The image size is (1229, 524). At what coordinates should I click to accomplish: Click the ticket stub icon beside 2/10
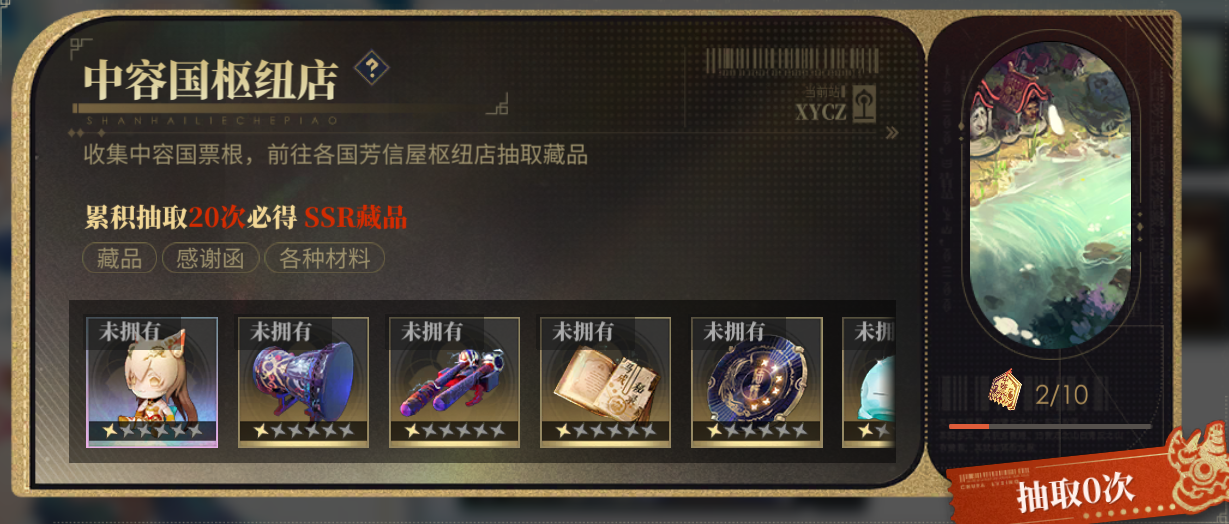click(x=1007, y=392)
